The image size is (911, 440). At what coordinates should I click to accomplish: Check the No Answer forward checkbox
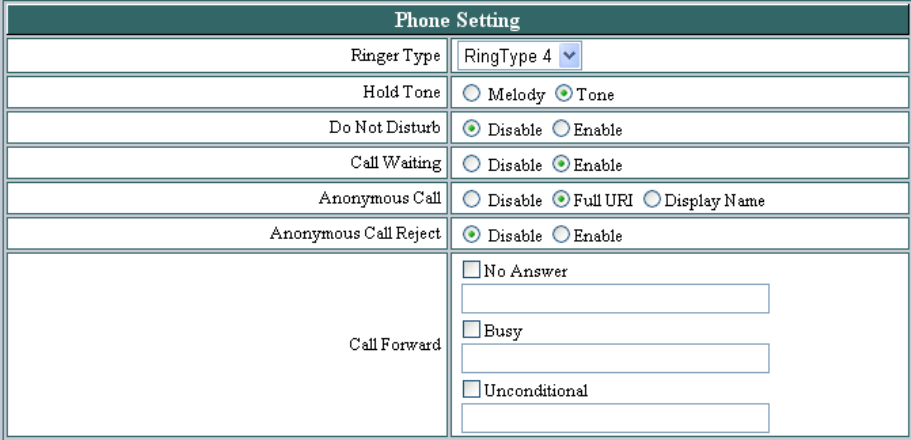tap(471, 269)
